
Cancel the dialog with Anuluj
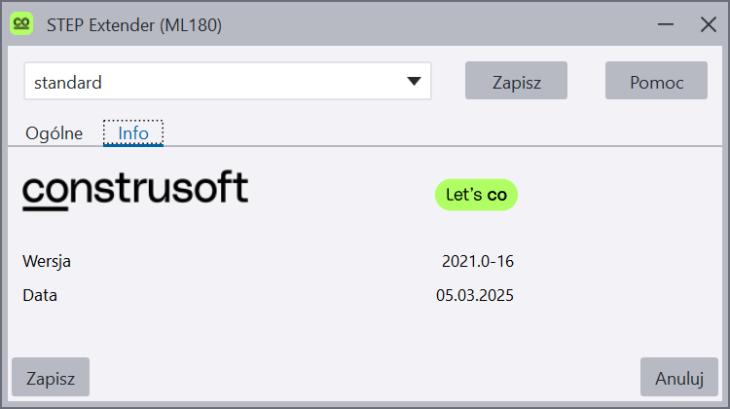point(679,377)
